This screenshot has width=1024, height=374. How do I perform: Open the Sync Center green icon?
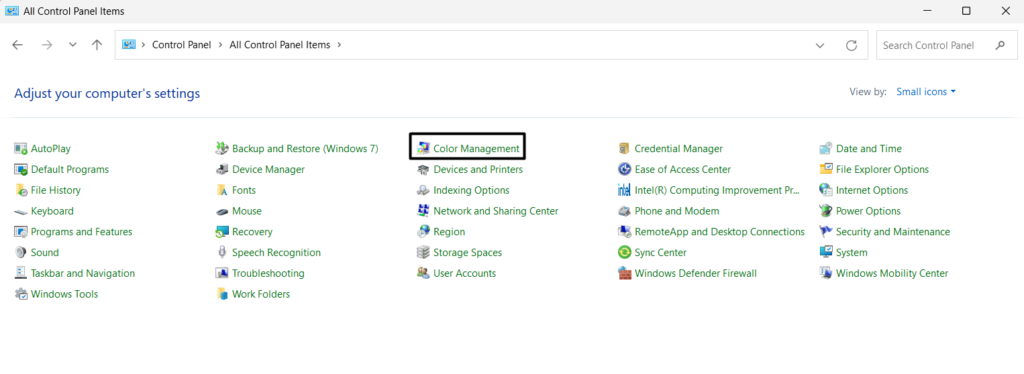(x=624, y=253)
